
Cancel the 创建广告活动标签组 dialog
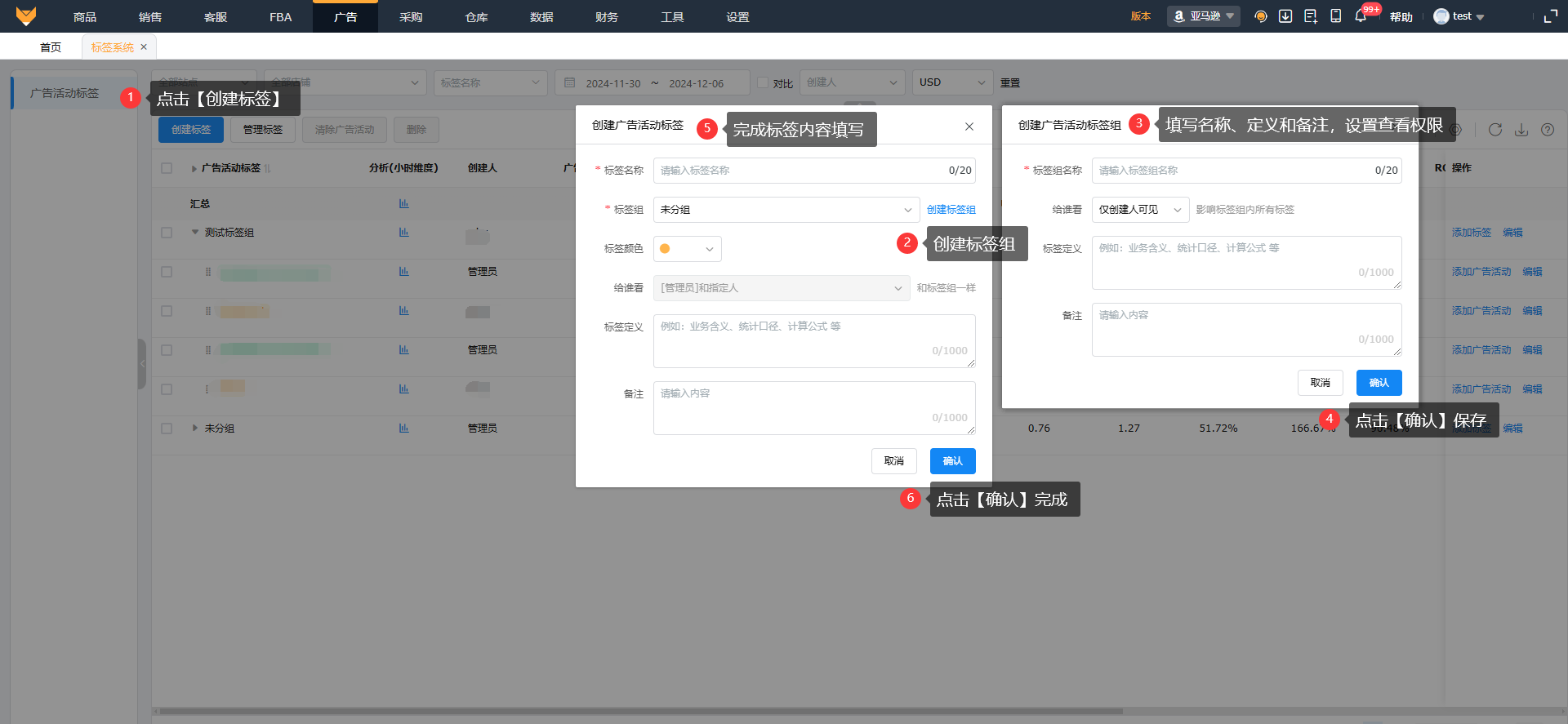1321,383
